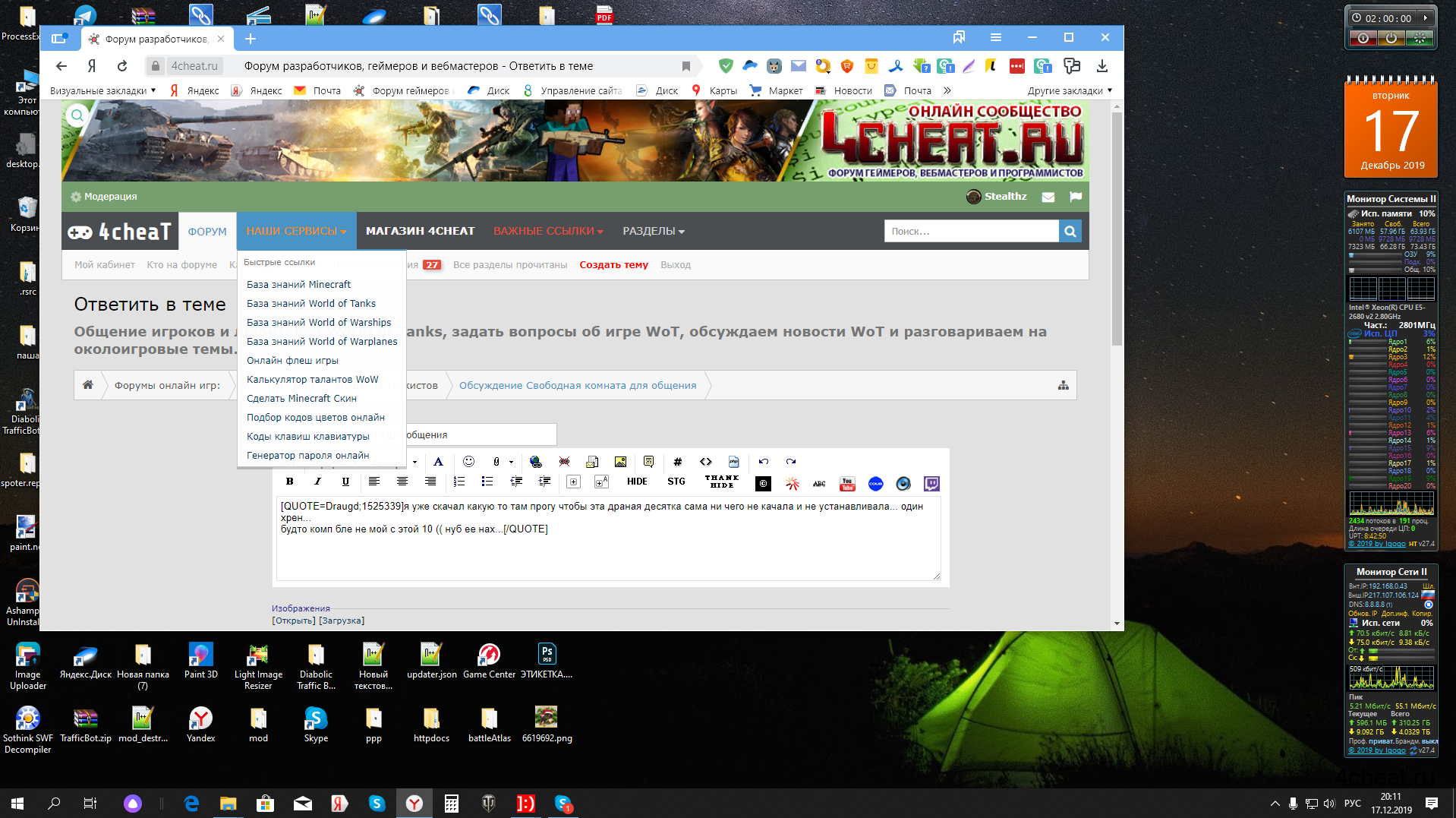Screen dimensions: 1456x818
Task: Expand the font size dropdown arrow
Action: point(414,462)
